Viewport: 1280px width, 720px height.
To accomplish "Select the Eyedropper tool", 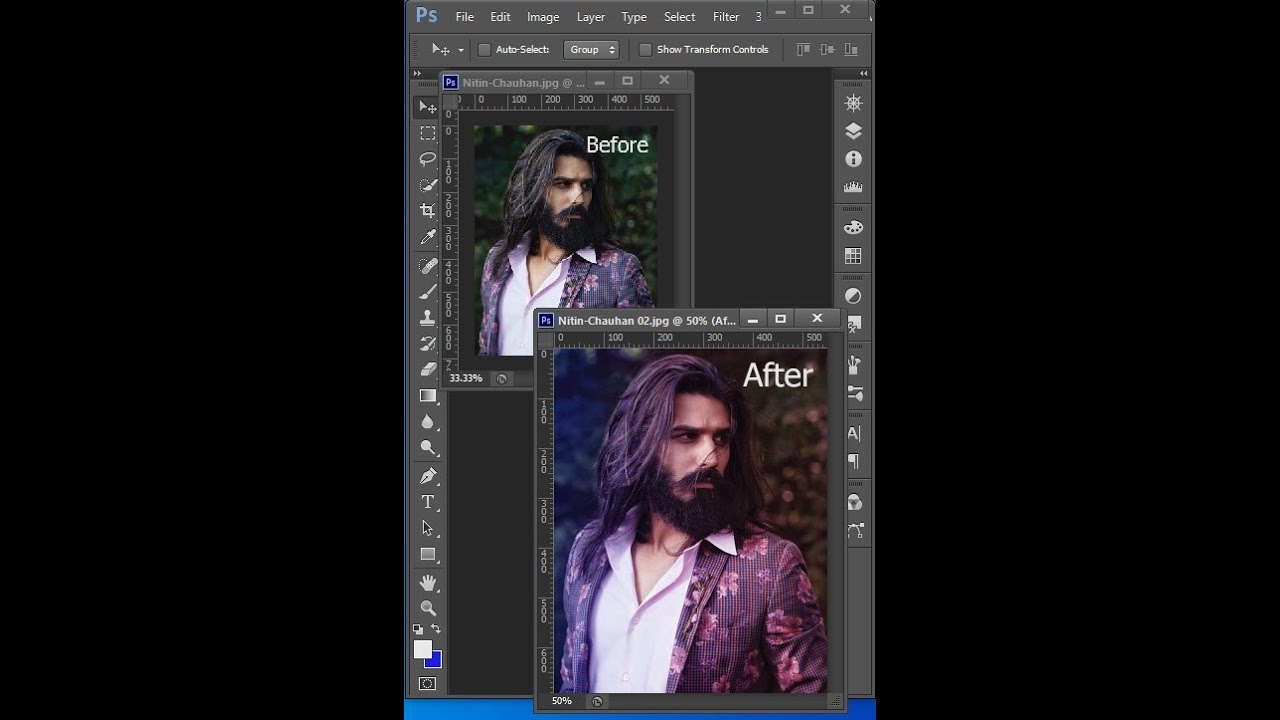I will click(428, 237).
